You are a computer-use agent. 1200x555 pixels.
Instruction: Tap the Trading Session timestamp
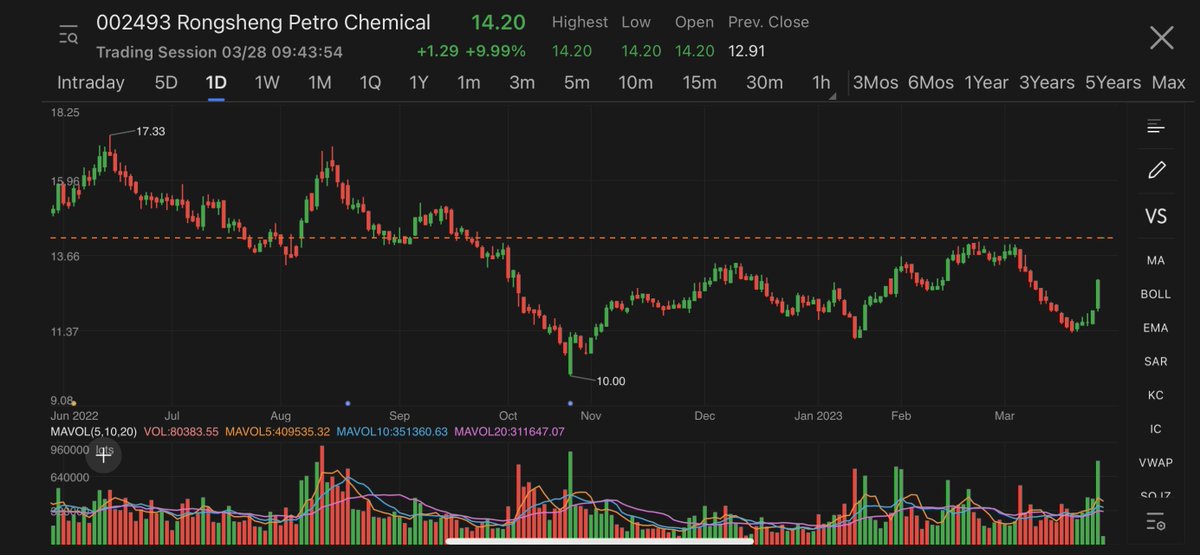point(220,51)
